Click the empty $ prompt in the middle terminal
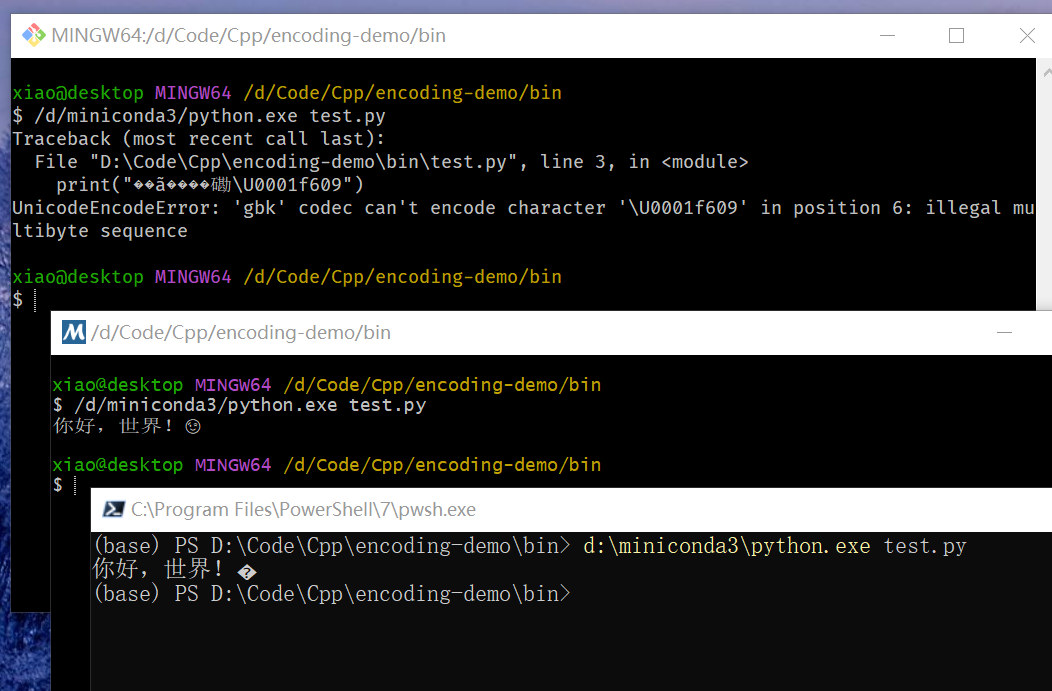Viewport: 1052px width, 691px height. (x=58, y=485)
